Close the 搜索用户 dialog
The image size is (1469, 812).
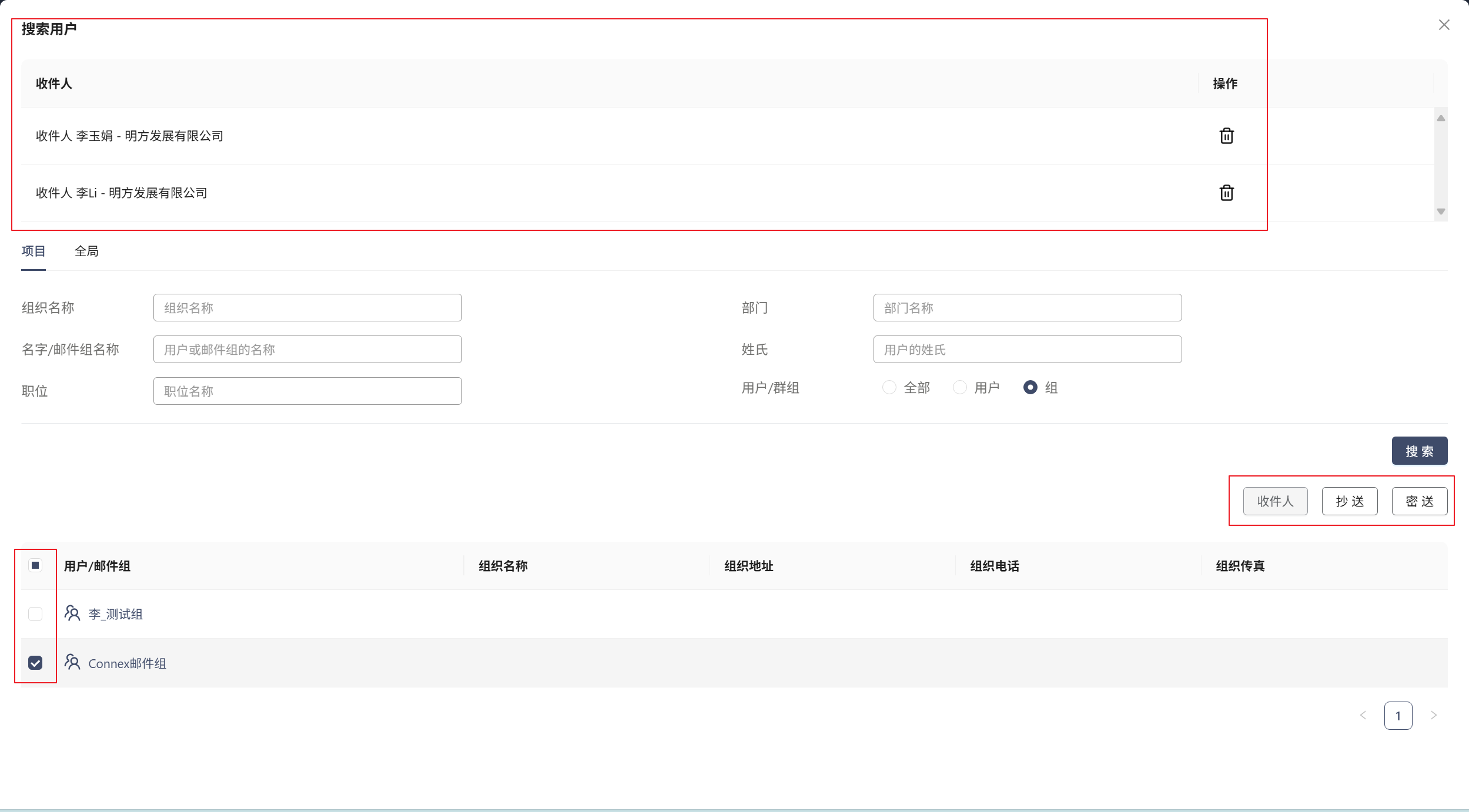(x=1444, y=25)
